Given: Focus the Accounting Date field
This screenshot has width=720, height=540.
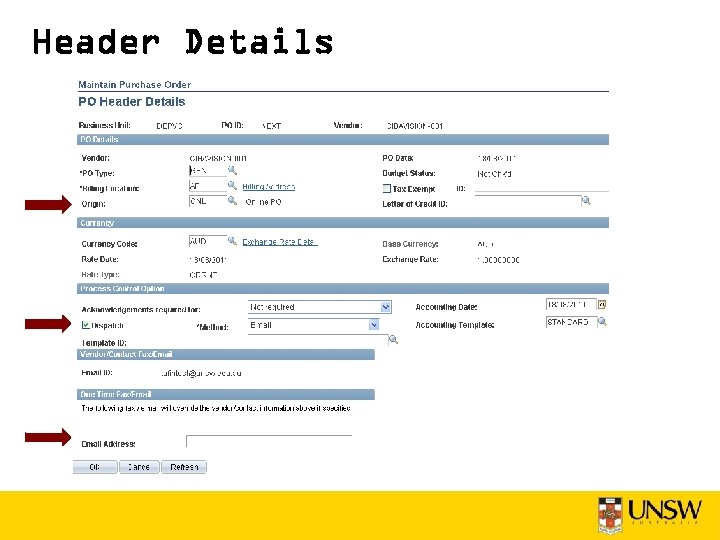Looking at the screenshot, I should coord(571,304).
